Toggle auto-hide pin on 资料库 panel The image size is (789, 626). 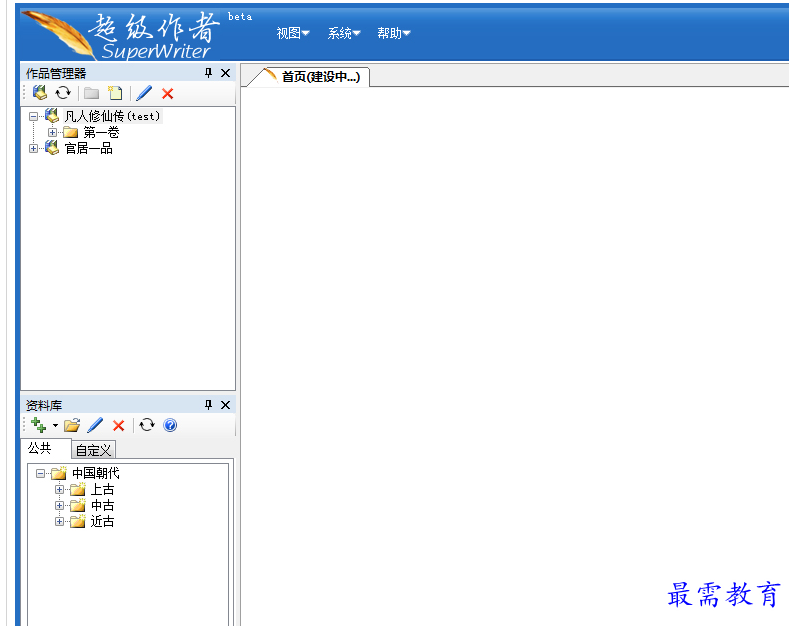pyautogui.click(x=209, y=405)
